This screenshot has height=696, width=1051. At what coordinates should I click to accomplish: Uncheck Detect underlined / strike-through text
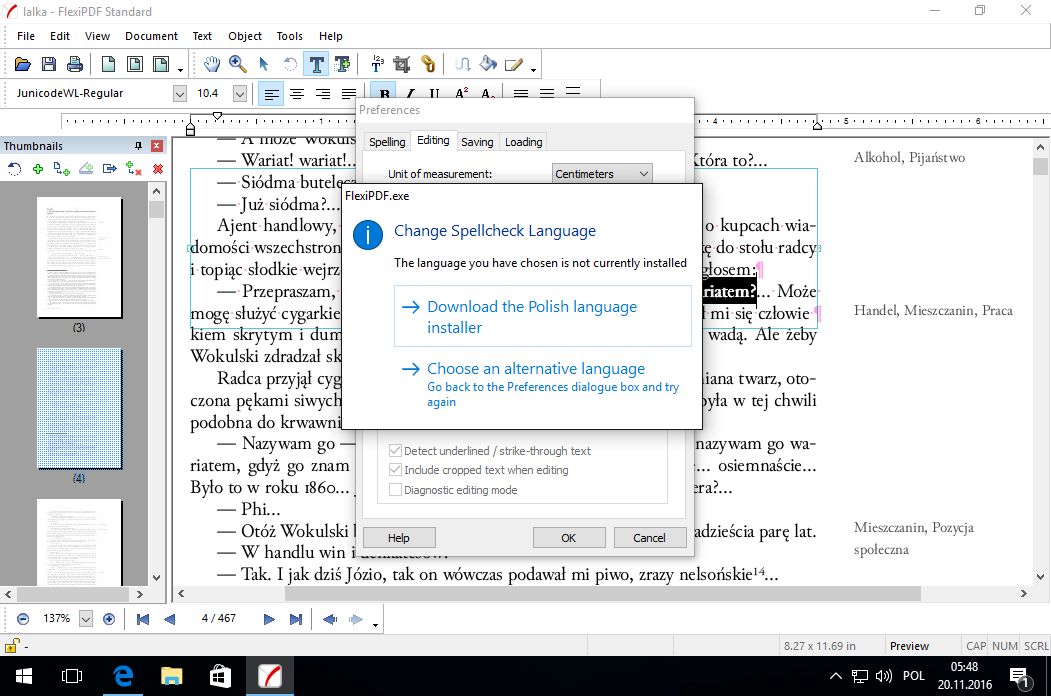(395, 450)
